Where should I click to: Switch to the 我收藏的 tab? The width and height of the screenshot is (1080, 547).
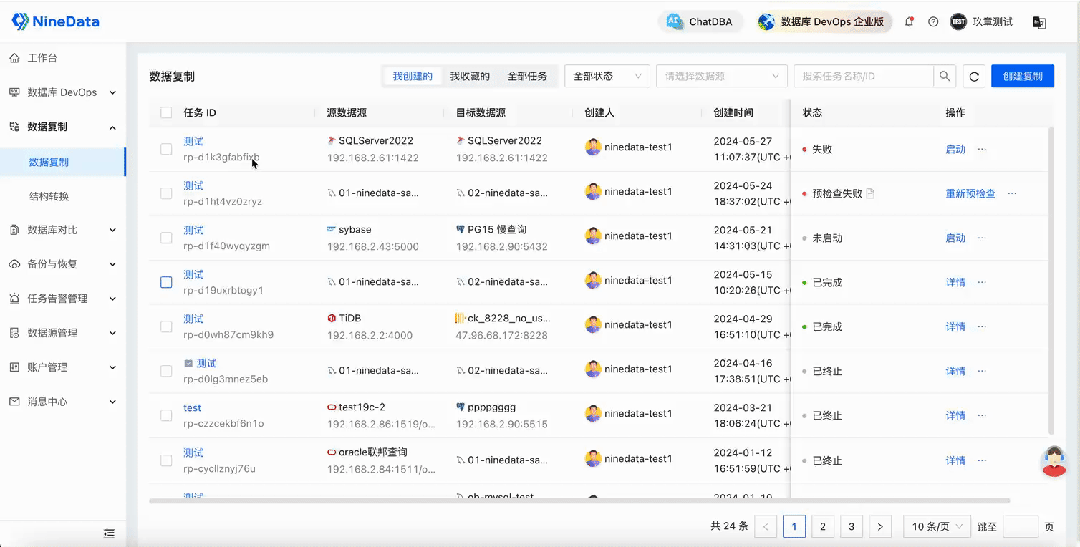(x=470, y=76)
